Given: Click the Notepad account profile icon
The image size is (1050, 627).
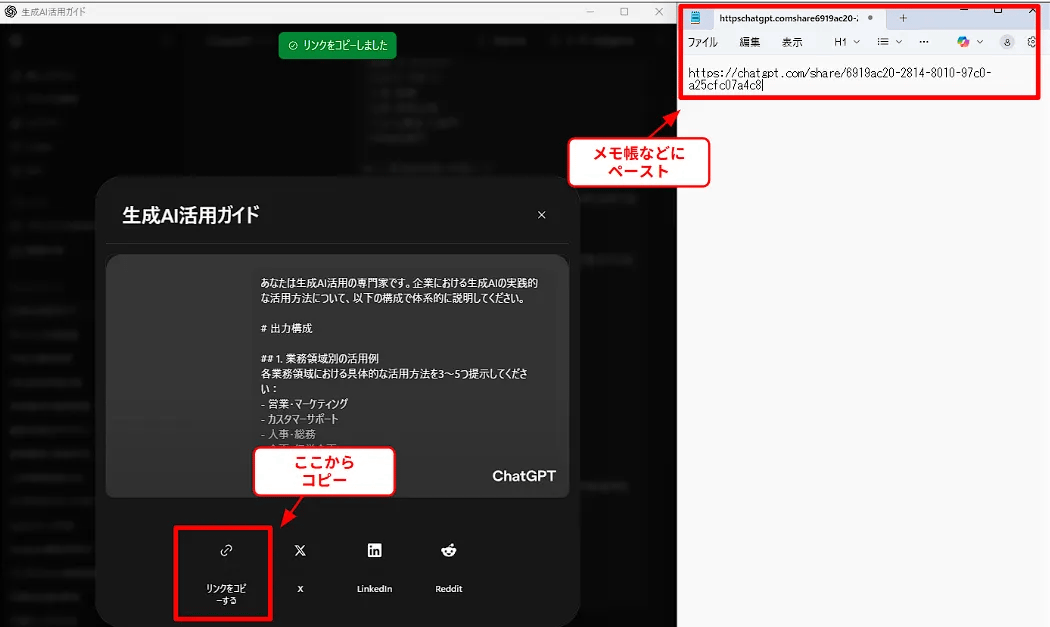Looking at the screenshot, I should pyautogui.click(x=1007, y=42).
